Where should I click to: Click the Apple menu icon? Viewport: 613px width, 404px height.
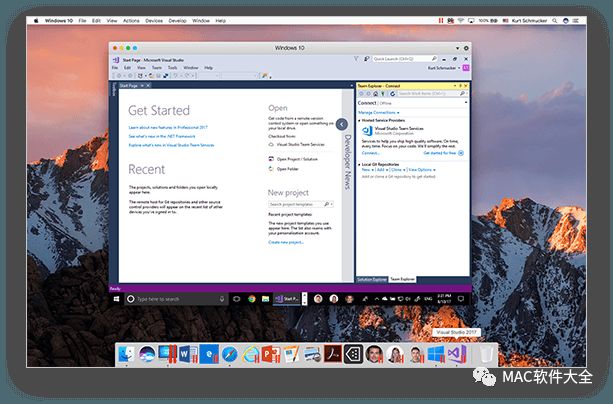[36, 20]
